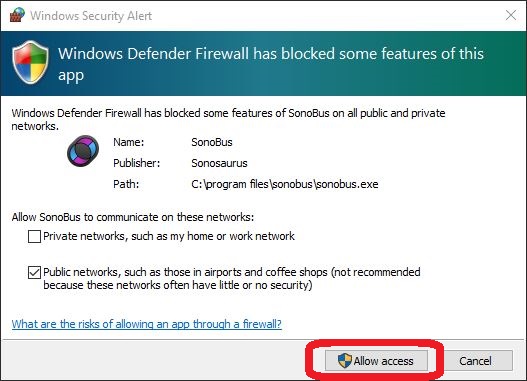Click the Publisher field label

click(x=136, y=163)
